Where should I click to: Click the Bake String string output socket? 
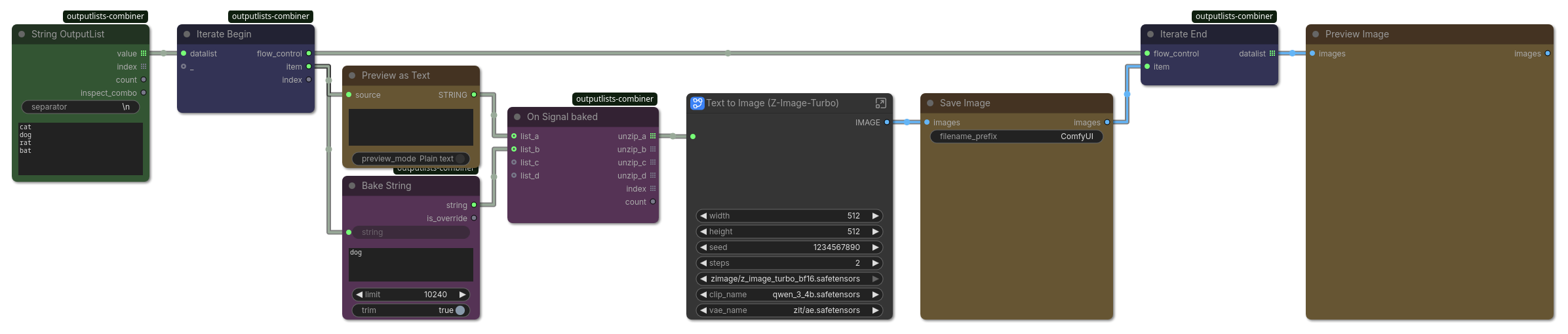(x=474, y=205)
